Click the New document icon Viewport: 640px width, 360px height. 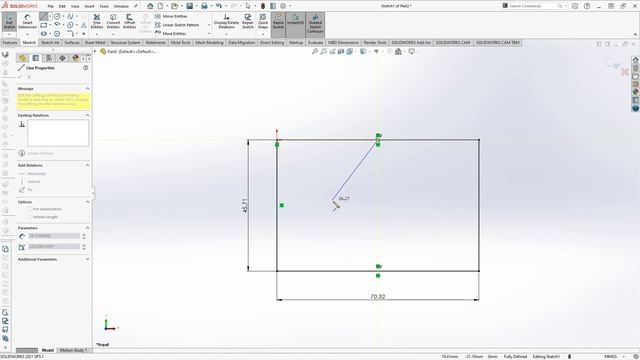point(160,6)
